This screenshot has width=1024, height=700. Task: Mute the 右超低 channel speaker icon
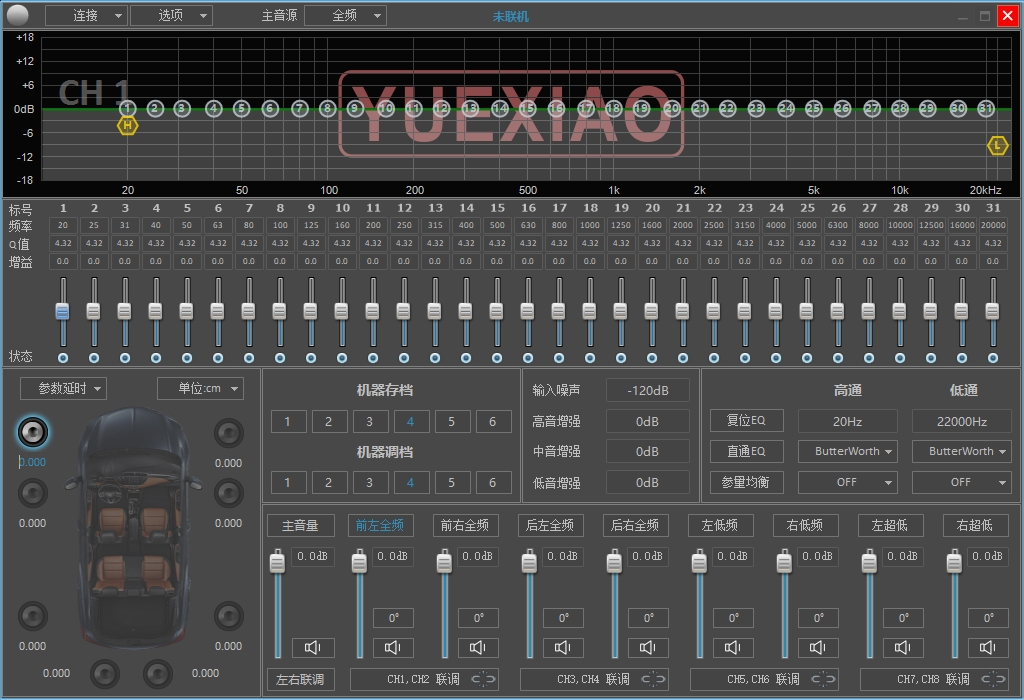[987, 647]
